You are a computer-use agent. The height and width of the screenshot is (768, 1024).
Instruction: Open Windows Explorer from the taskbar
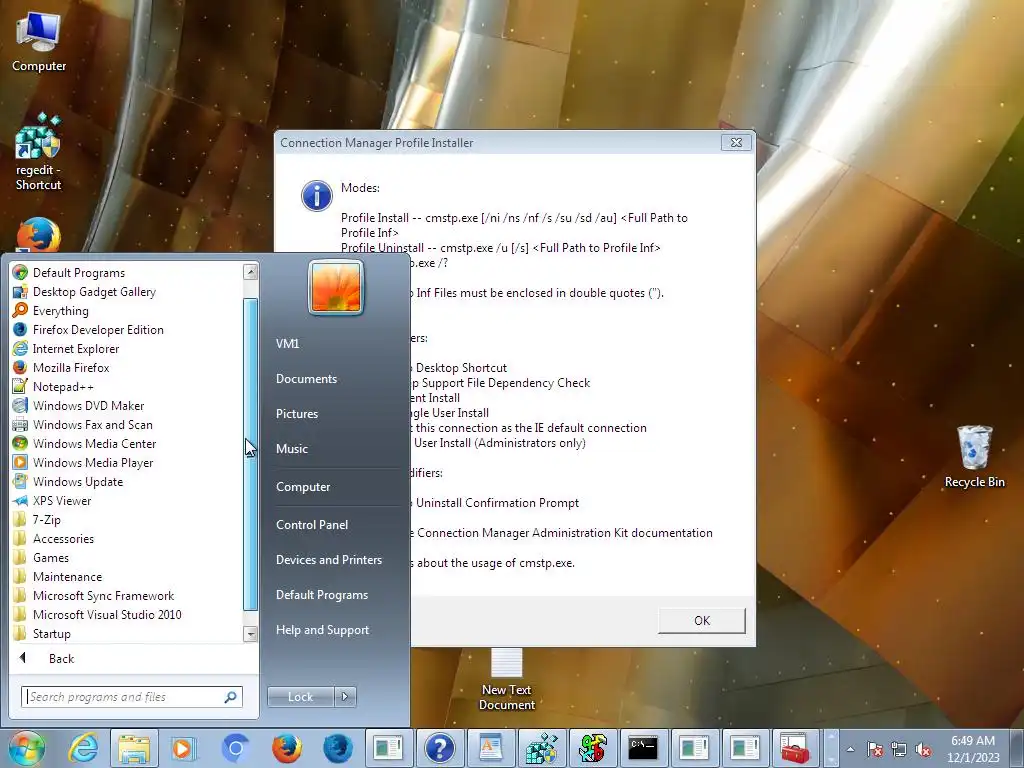coord(134,748)
